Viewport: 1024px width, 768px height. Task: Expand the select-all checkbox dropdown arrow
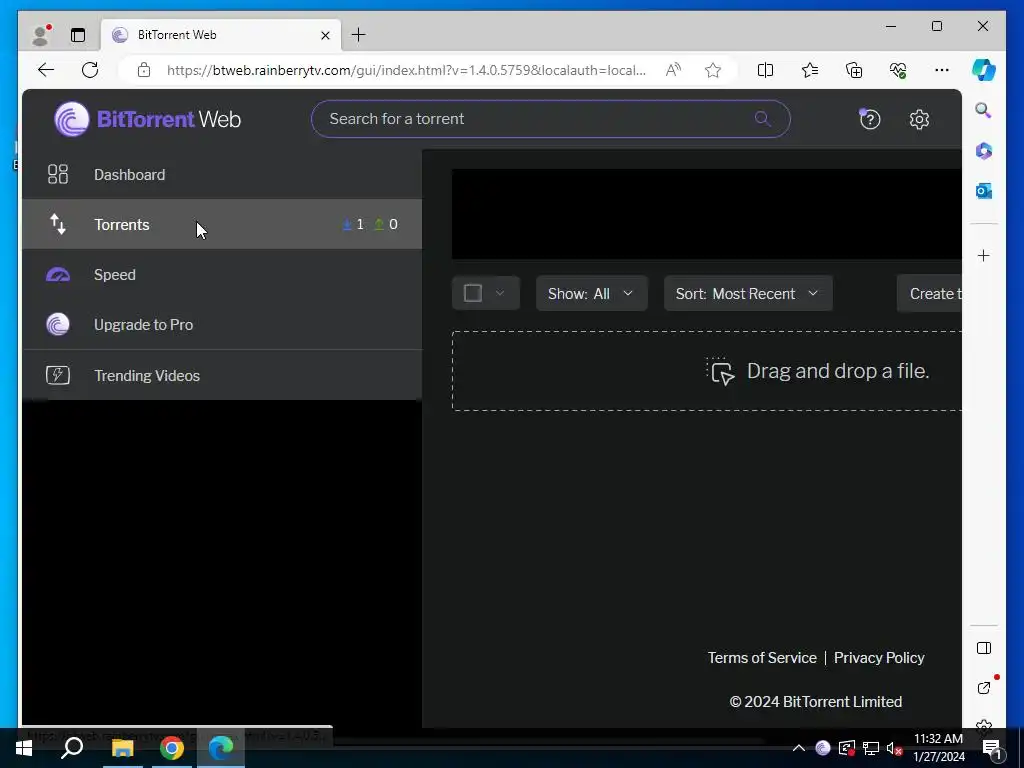coord(500,293)
